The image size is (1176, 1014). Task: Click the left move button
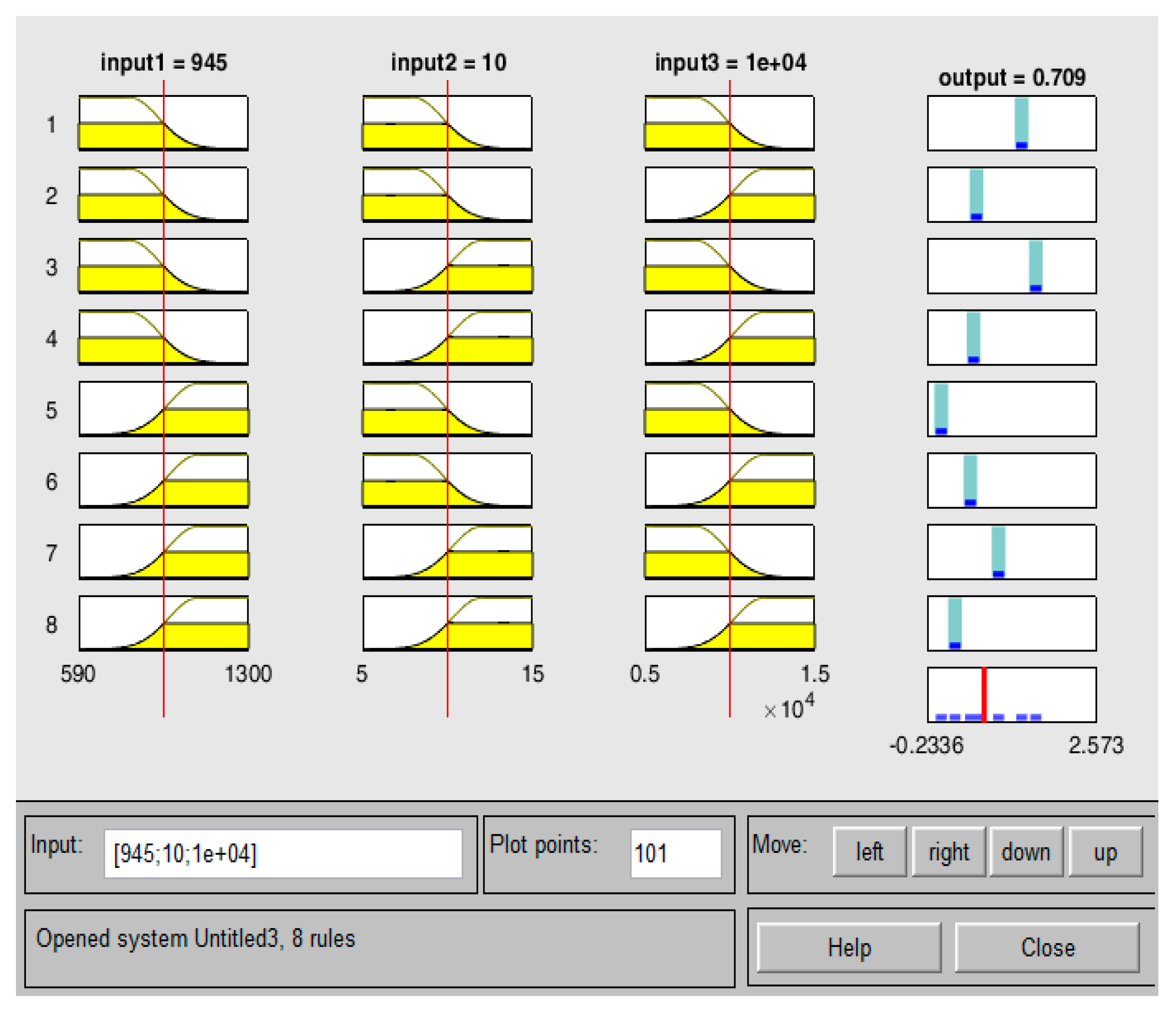[x=869, y=852]
